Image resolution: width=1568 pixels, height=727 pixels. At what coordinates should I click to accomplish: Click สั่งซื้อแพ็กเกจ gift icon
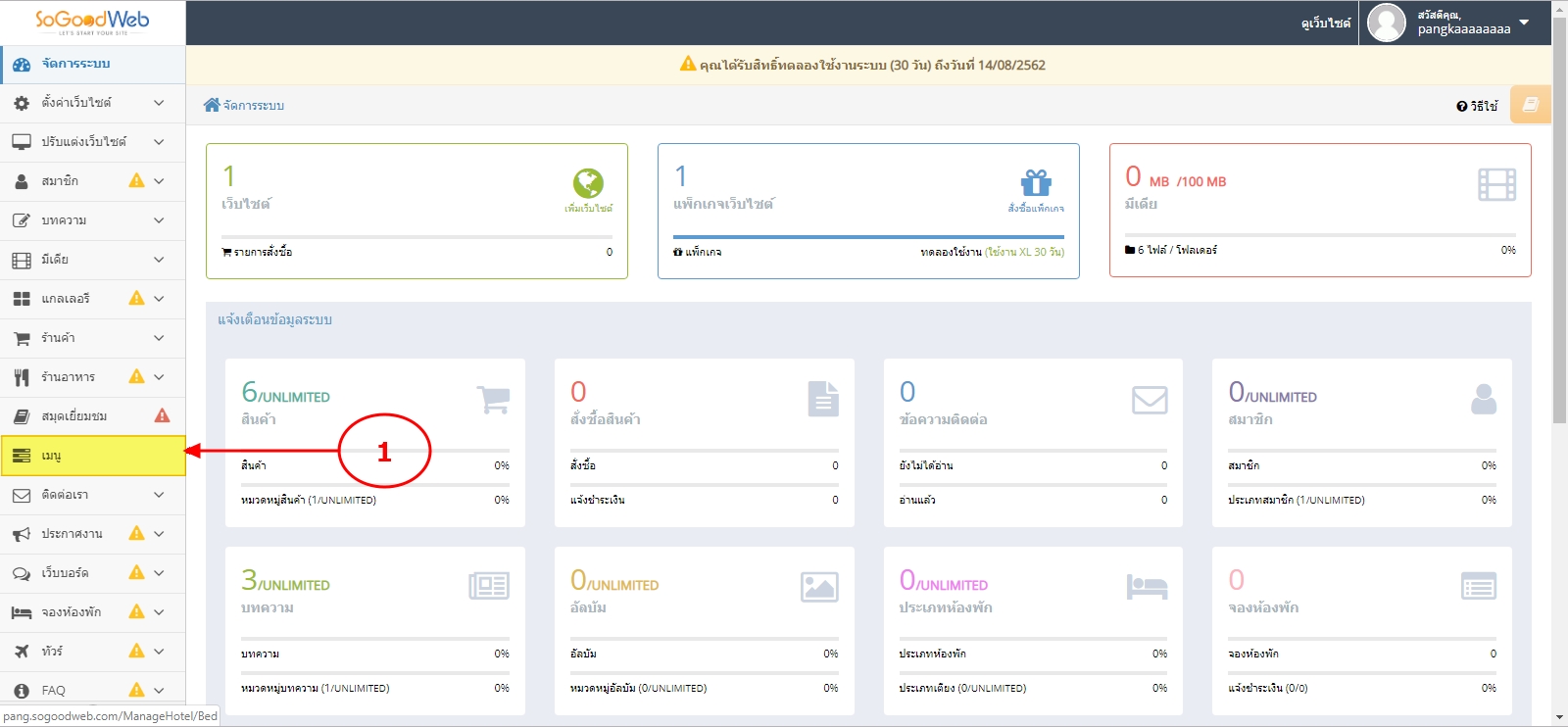(x=1036, y=183)
